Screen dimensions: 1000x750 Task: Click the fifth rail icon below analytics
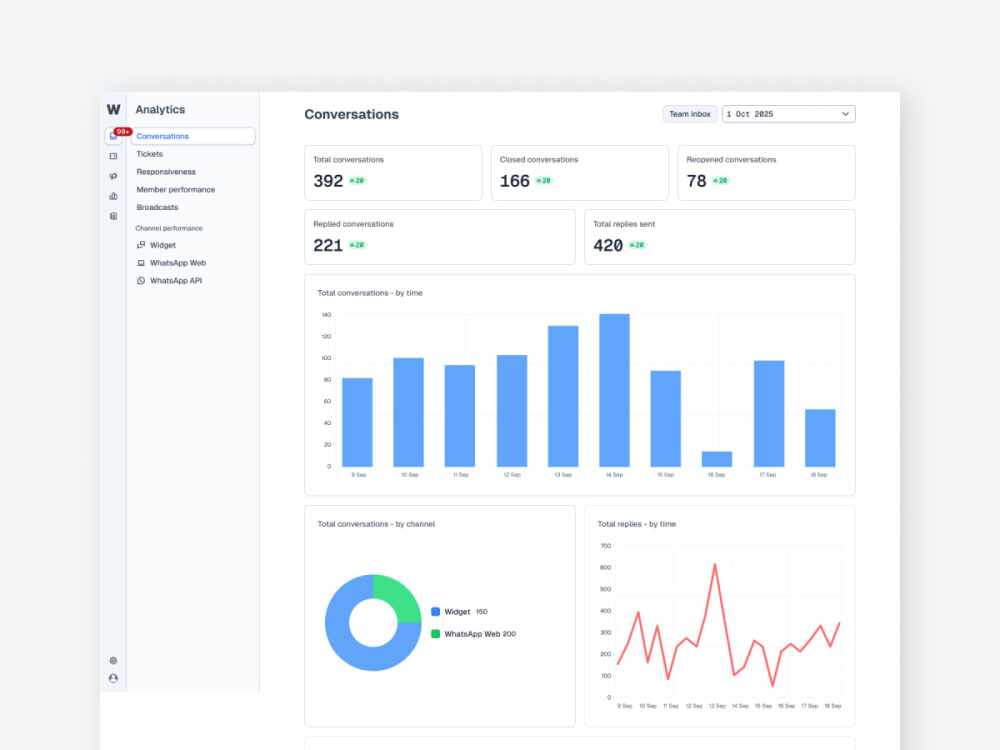113,216
